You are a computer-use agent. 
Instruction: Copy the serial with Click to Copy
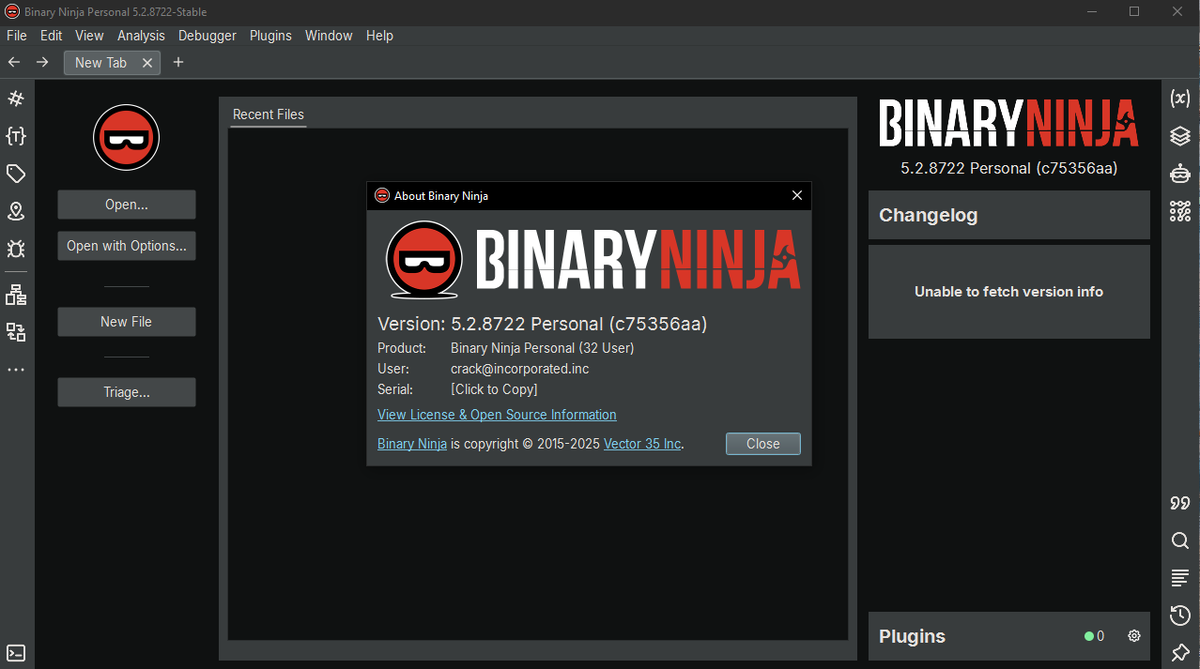[494, 389]
